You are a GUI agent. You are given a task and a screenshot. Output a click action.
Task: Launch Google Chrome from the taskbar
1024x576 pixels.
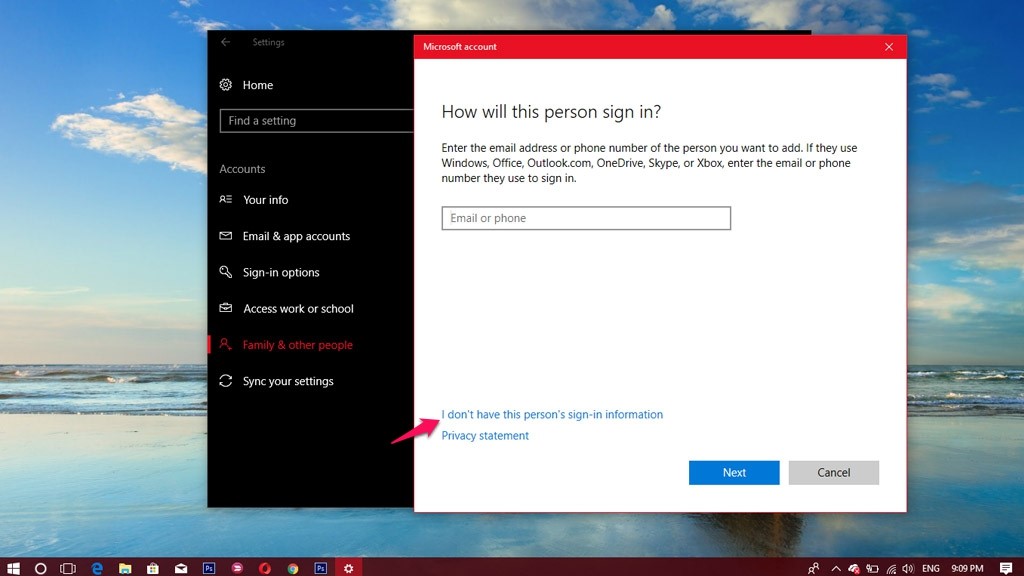tap(293, 568)
